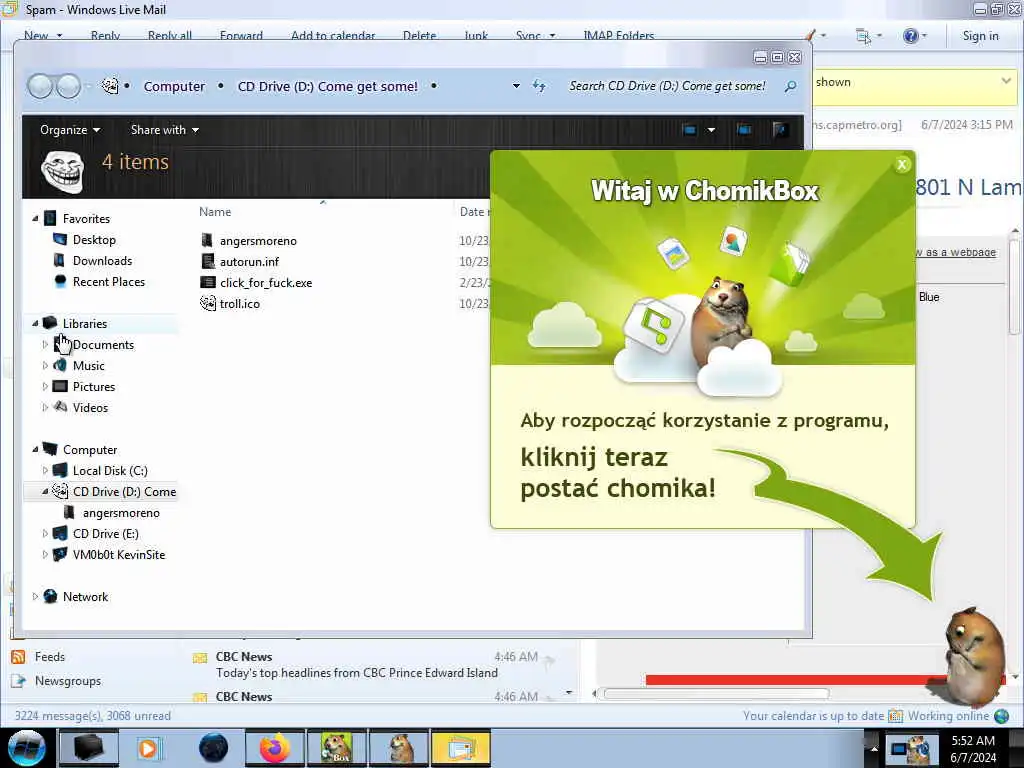1024x768 pixels.
Task: Click Reply all in Windows Live Mail toolbar
Action: (x=170, y=36)
